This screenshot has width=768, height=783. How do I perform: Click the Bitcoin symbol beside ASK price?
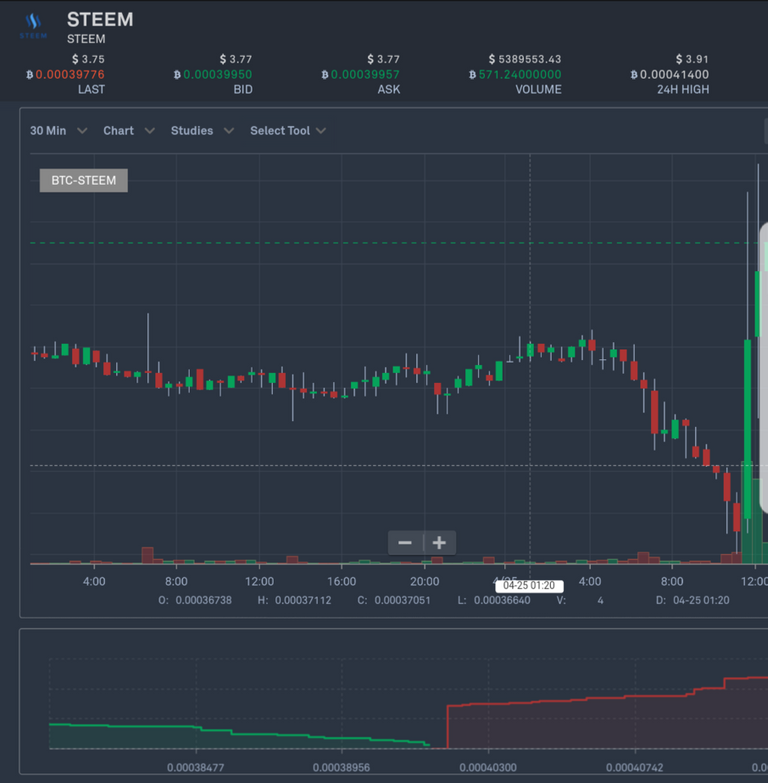[x=325, y=75]
